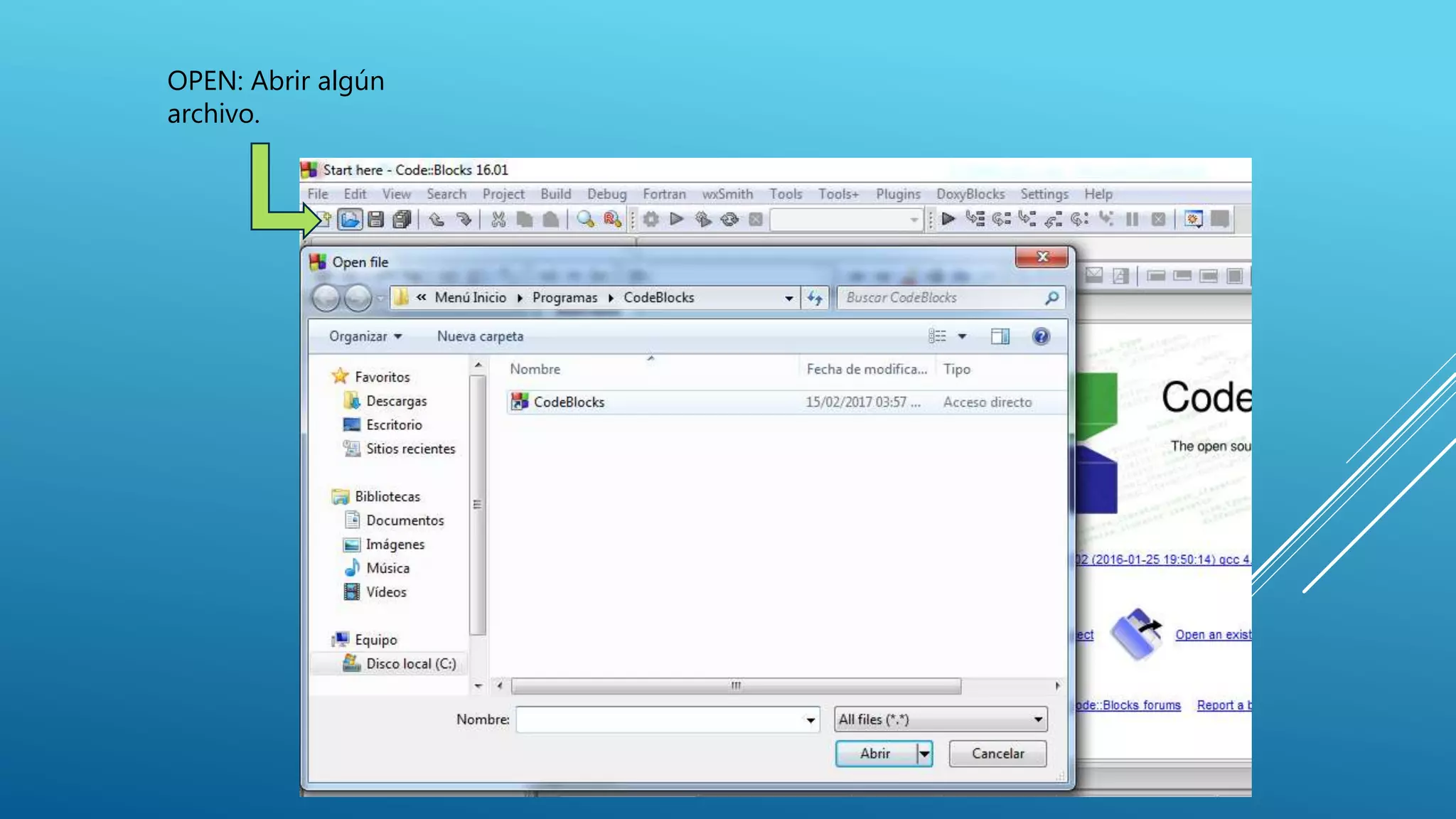
Task: Click the Open file toolbar icon
Action: point(350,220)
